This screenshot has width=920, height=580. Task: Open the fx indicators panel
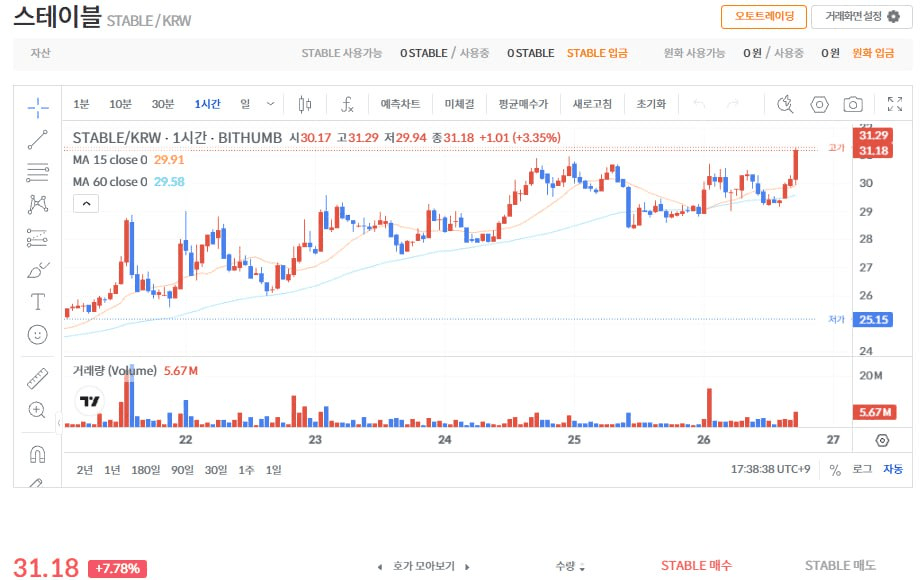click(x=345, y=103)
